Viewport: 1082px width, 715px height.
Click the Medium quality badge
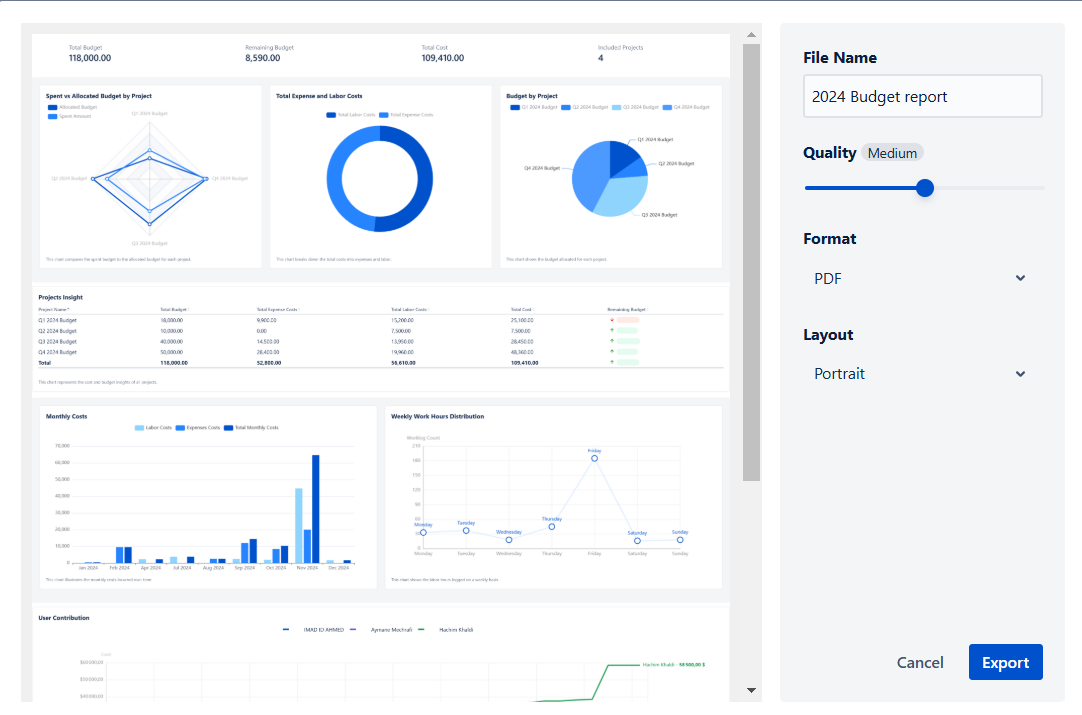[892, 153]
